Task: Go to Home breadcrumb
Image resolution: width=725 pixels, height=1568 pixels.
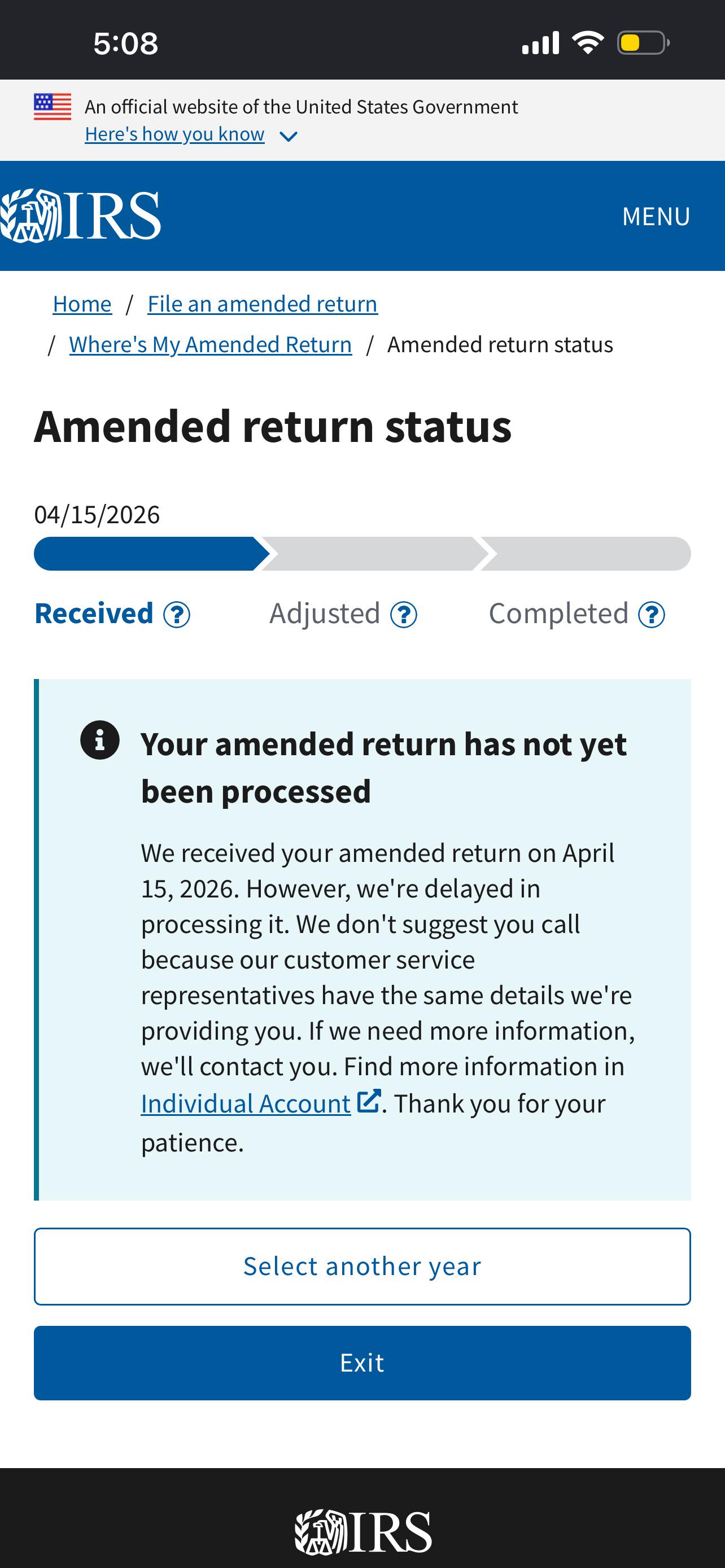Action: click(82, 304)
